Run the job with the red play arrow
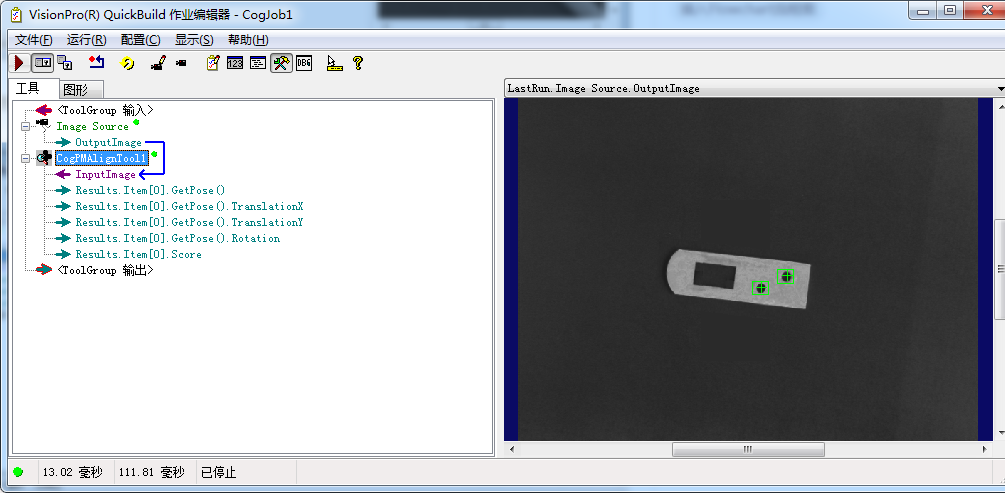This screenshot has height=493, width=1005. pos(19,63)
